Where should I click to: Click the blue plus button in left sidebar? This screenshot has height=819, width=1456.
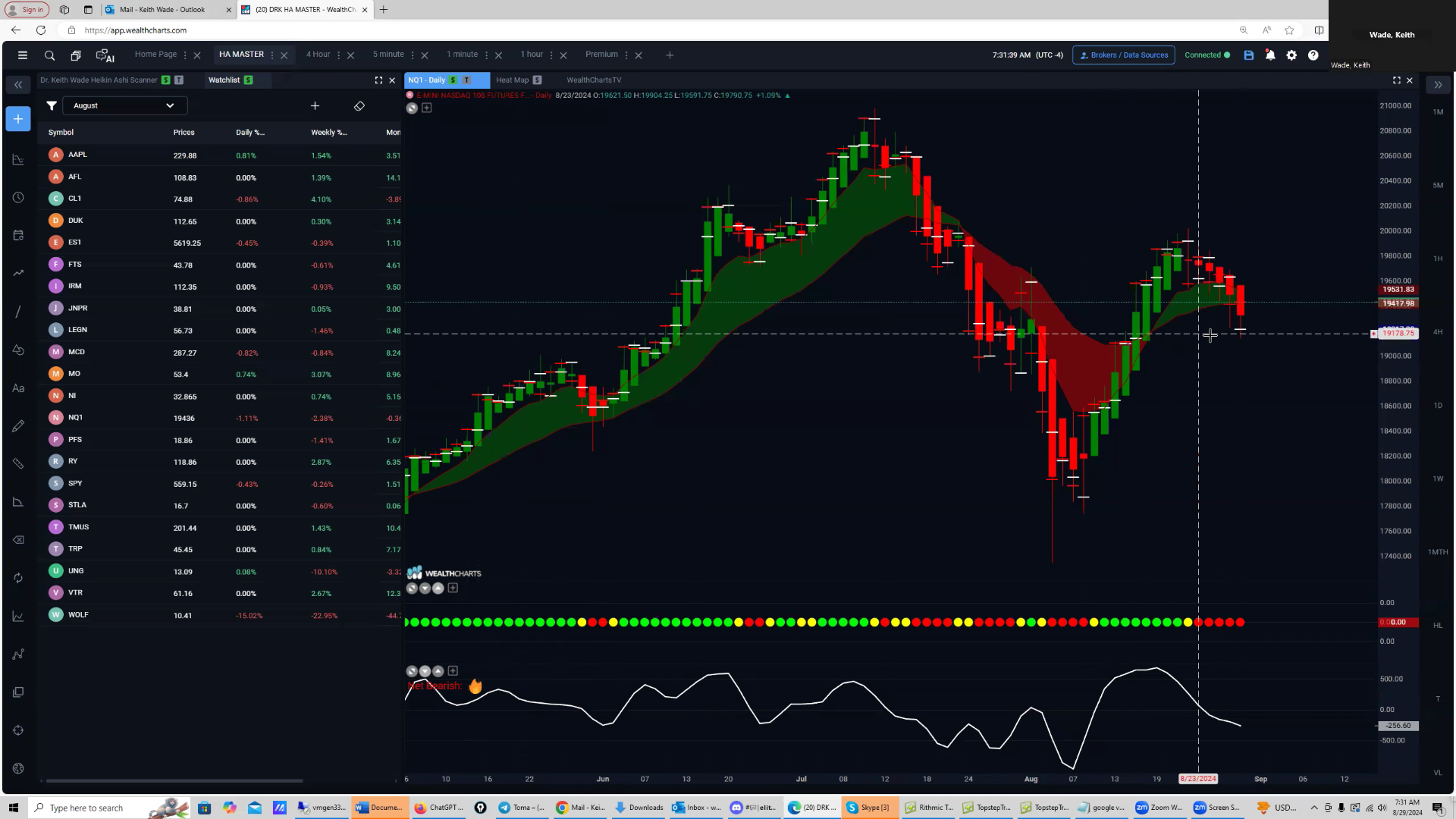(x=18, y=119)
